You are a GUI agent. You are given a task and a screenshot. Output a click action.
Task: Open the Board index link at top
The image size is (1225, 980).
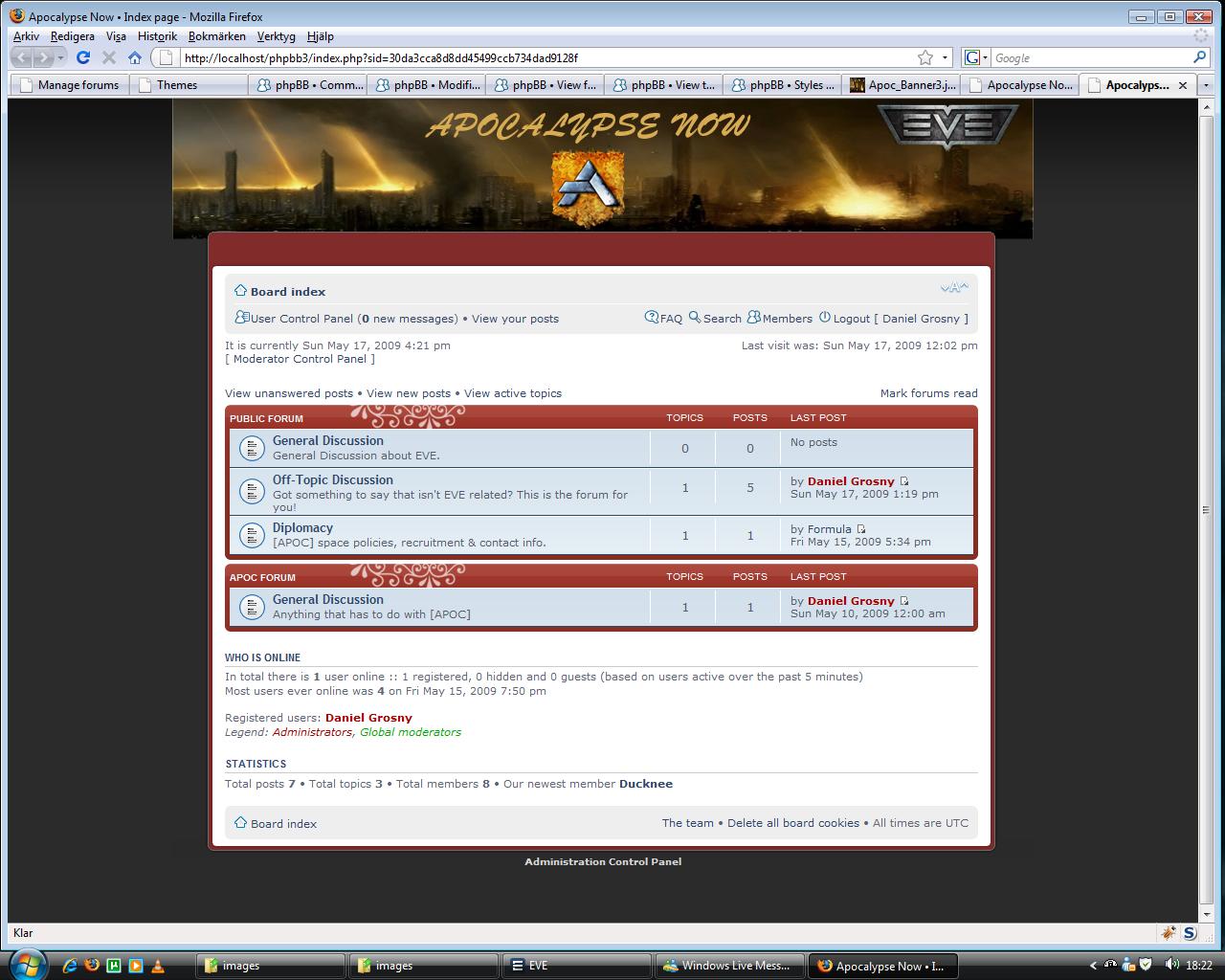(288, 292)
